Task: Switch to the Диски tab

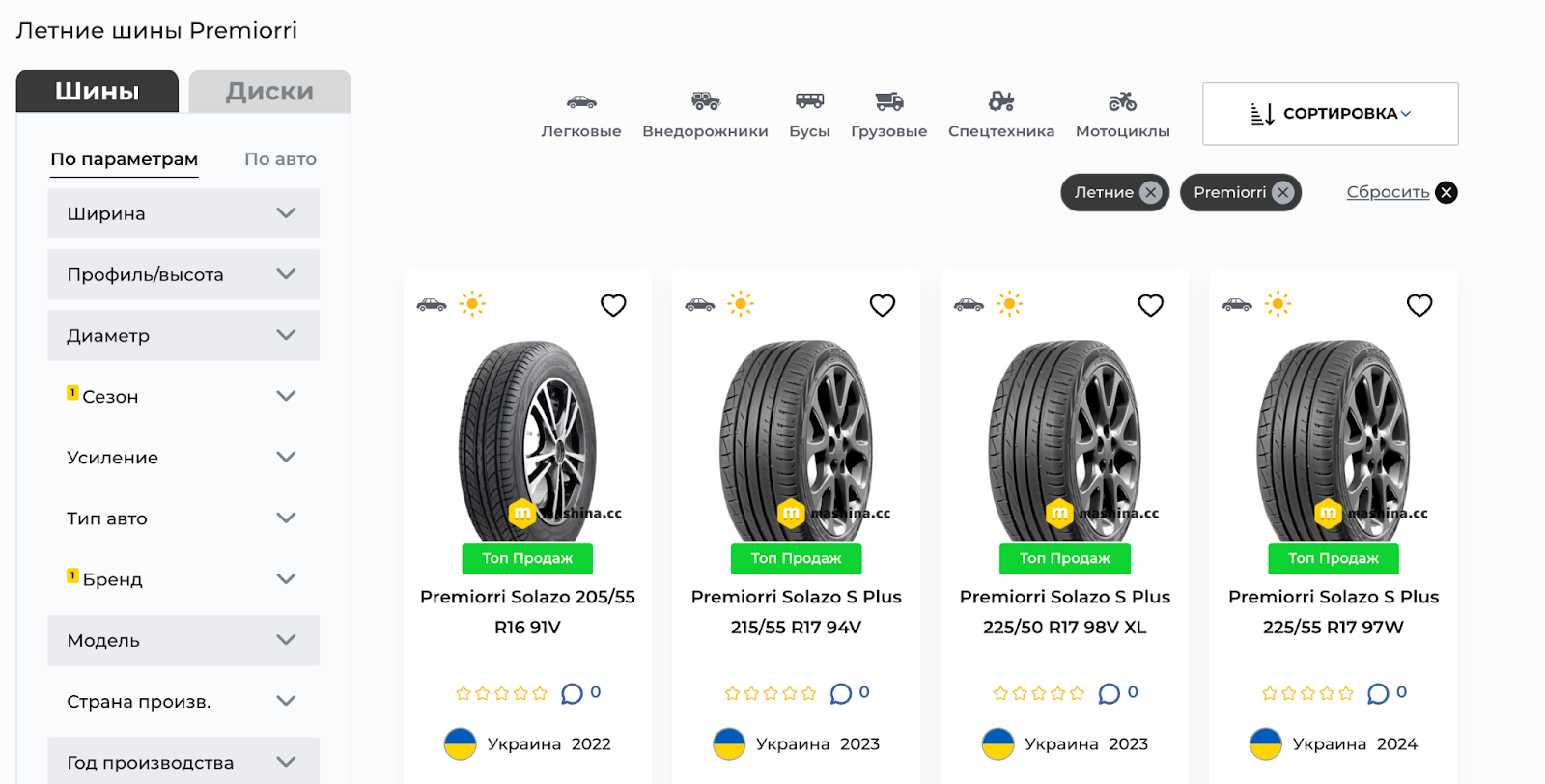Action: click(x=269, y=92)
